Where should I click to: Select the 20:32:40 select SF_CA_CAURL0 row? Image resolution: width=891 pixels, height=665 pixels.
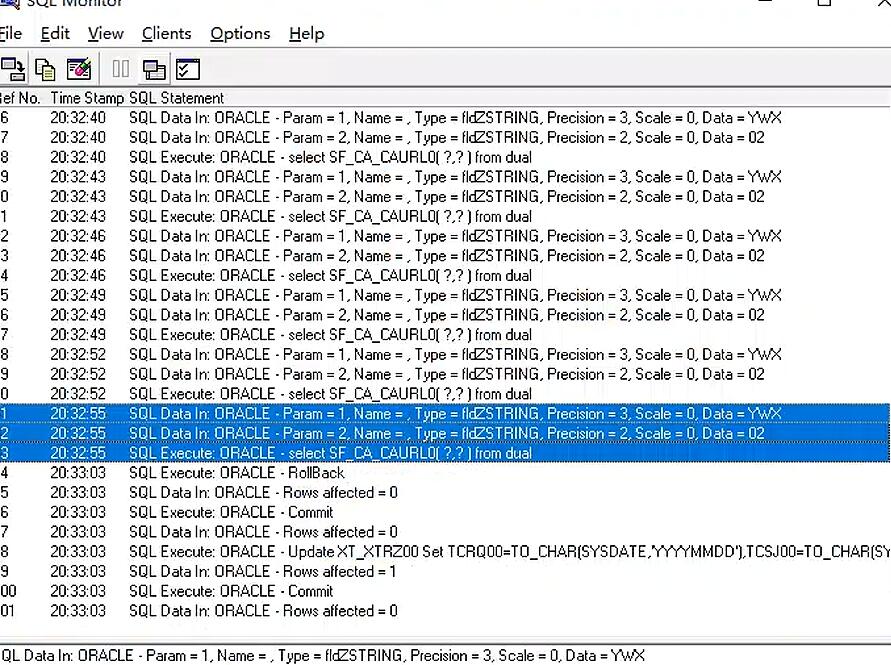click(445, 157)
